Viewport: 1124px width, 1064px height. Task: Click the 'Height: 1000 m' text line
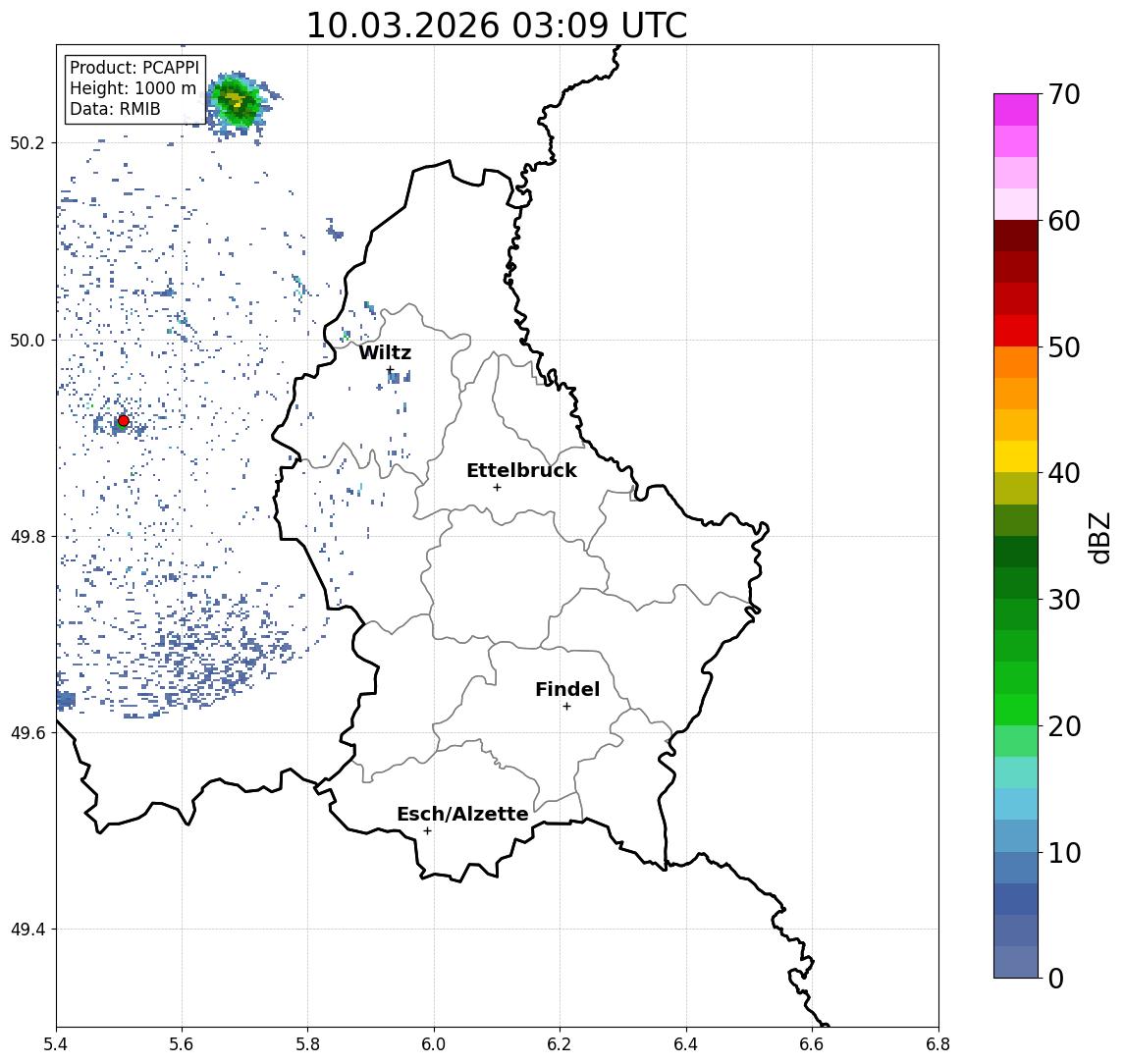point(133,88)
